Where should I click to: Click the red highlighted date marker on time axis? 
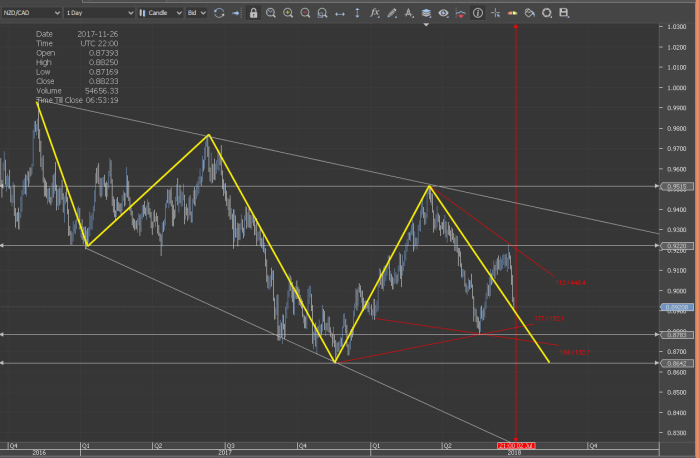point(516,446)
